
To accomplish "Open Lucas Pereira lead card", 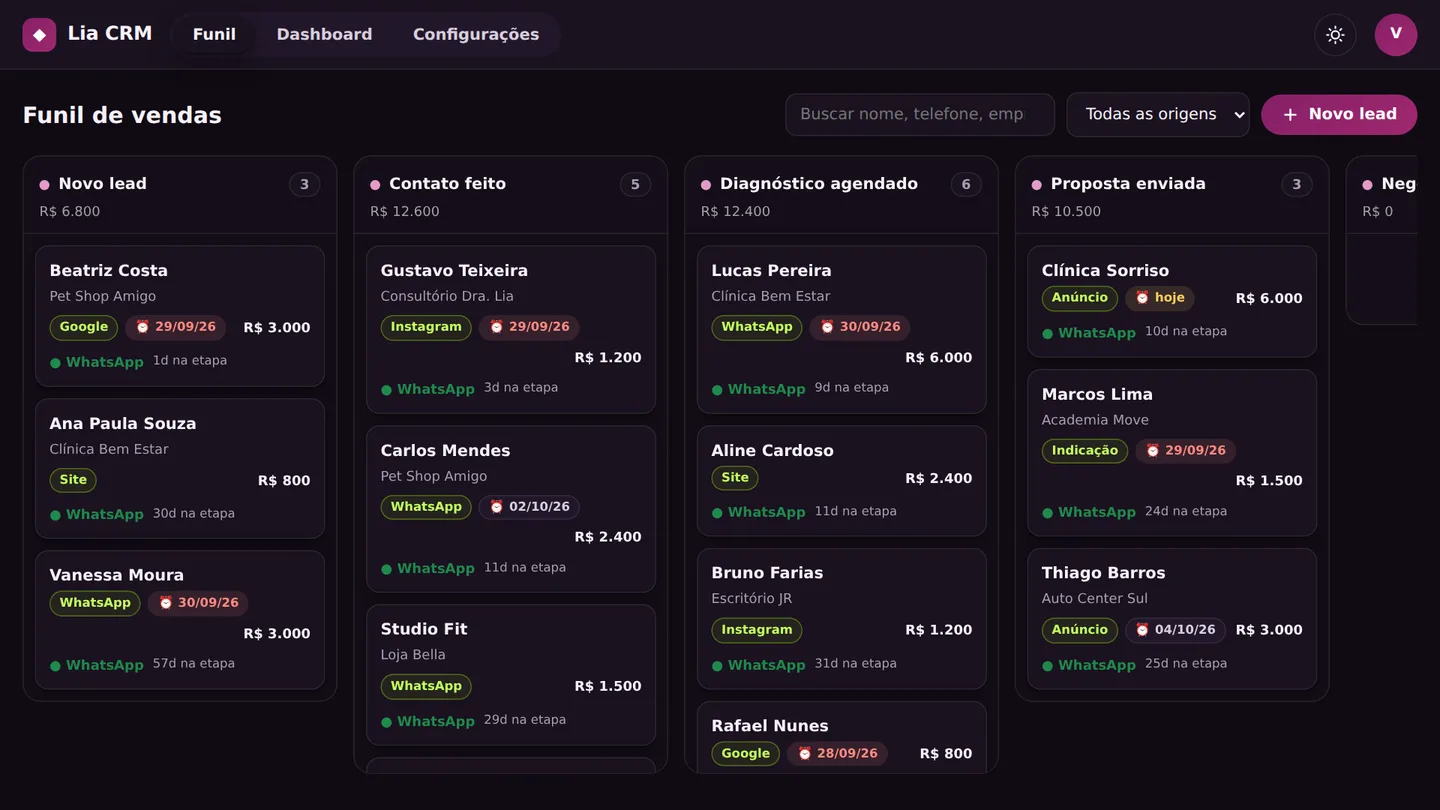I will [x=842, y=330].
